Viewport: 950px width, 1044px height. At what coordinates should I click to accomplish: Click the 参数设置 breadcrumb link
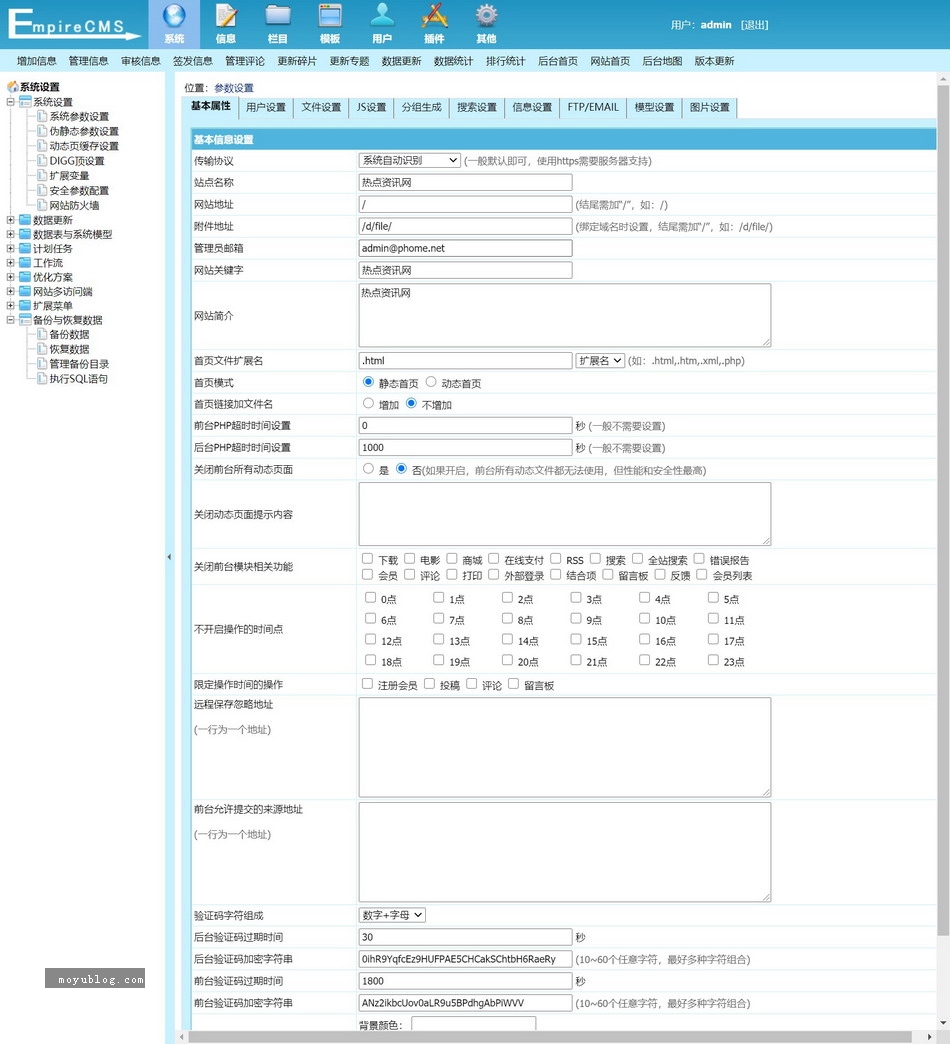point(234,88)
